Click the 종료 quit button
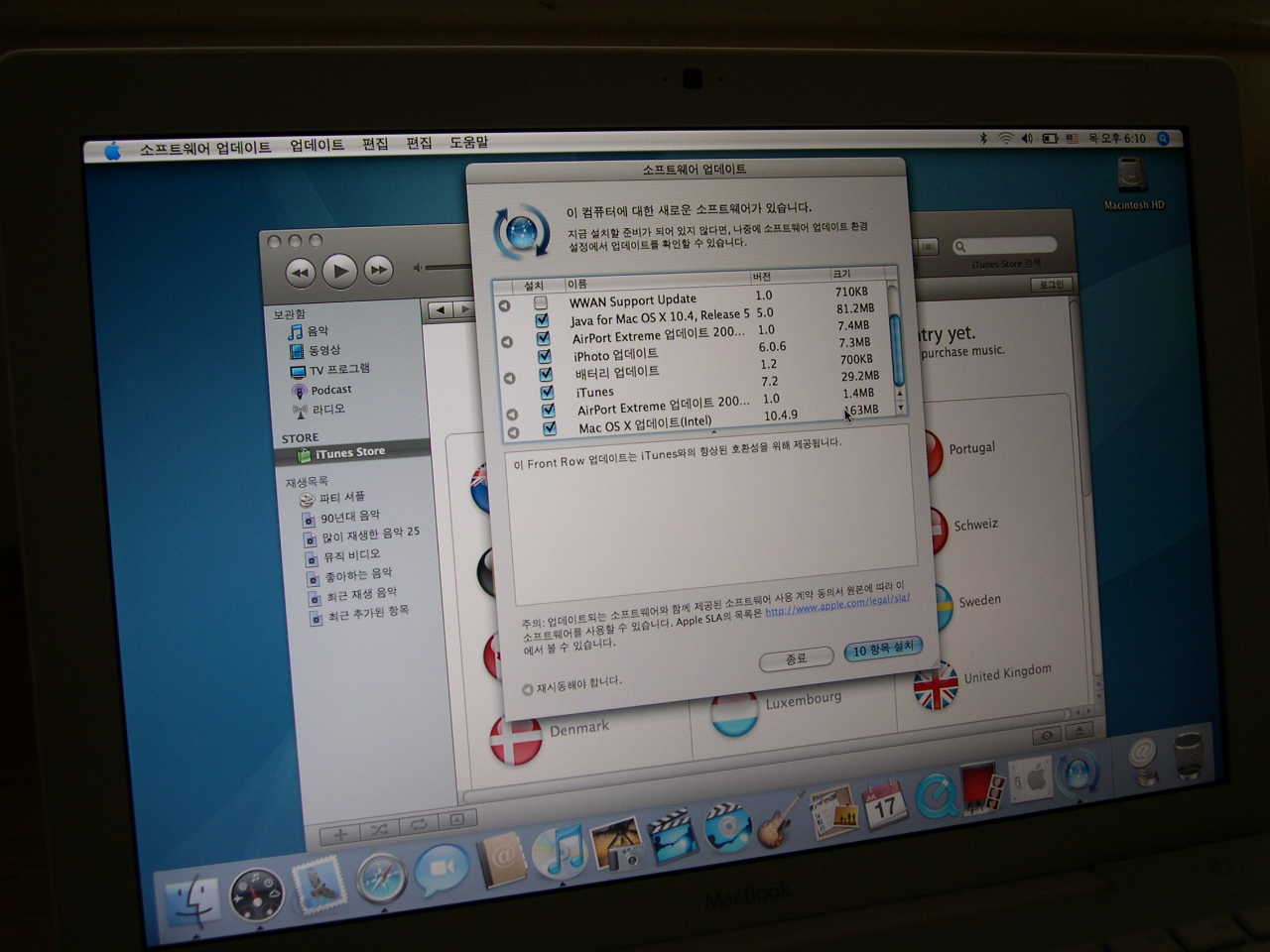This screenshot has width=1270, height=952. tap(796, 658)
